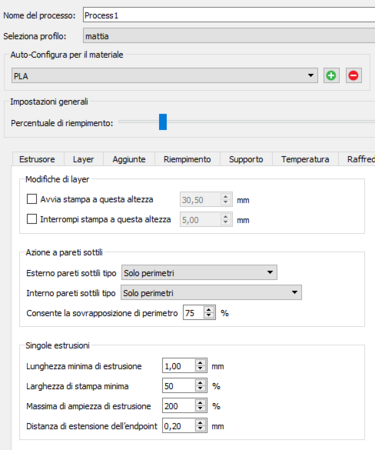
Task: Switch to the Estrusore tab
Action: pyautogui.click(x=37, y=159)
